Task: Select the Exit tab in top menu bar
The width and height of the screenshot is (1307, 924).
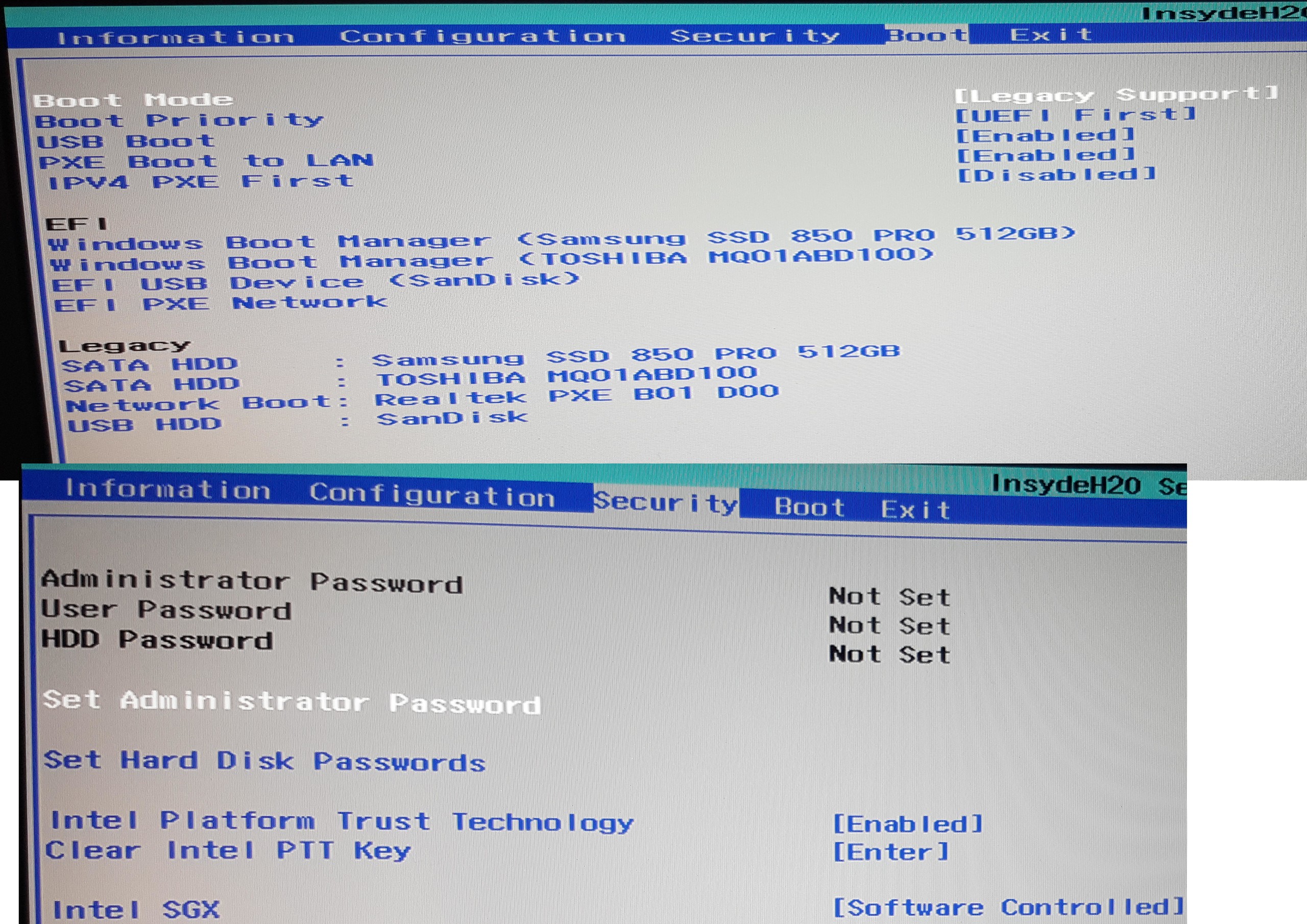Action: [1051, 35]
